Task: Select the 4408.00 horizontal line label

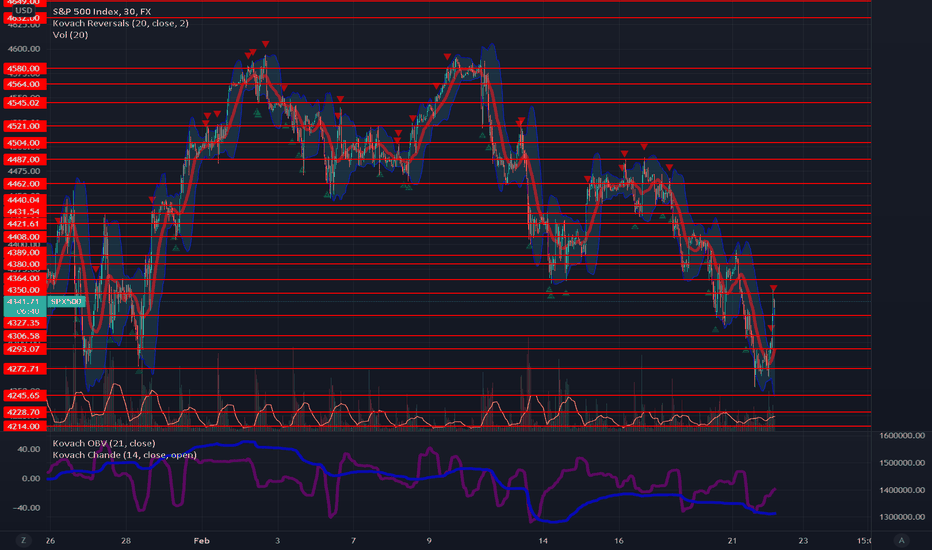Action: pyautogui.click(x=24, y=237)
